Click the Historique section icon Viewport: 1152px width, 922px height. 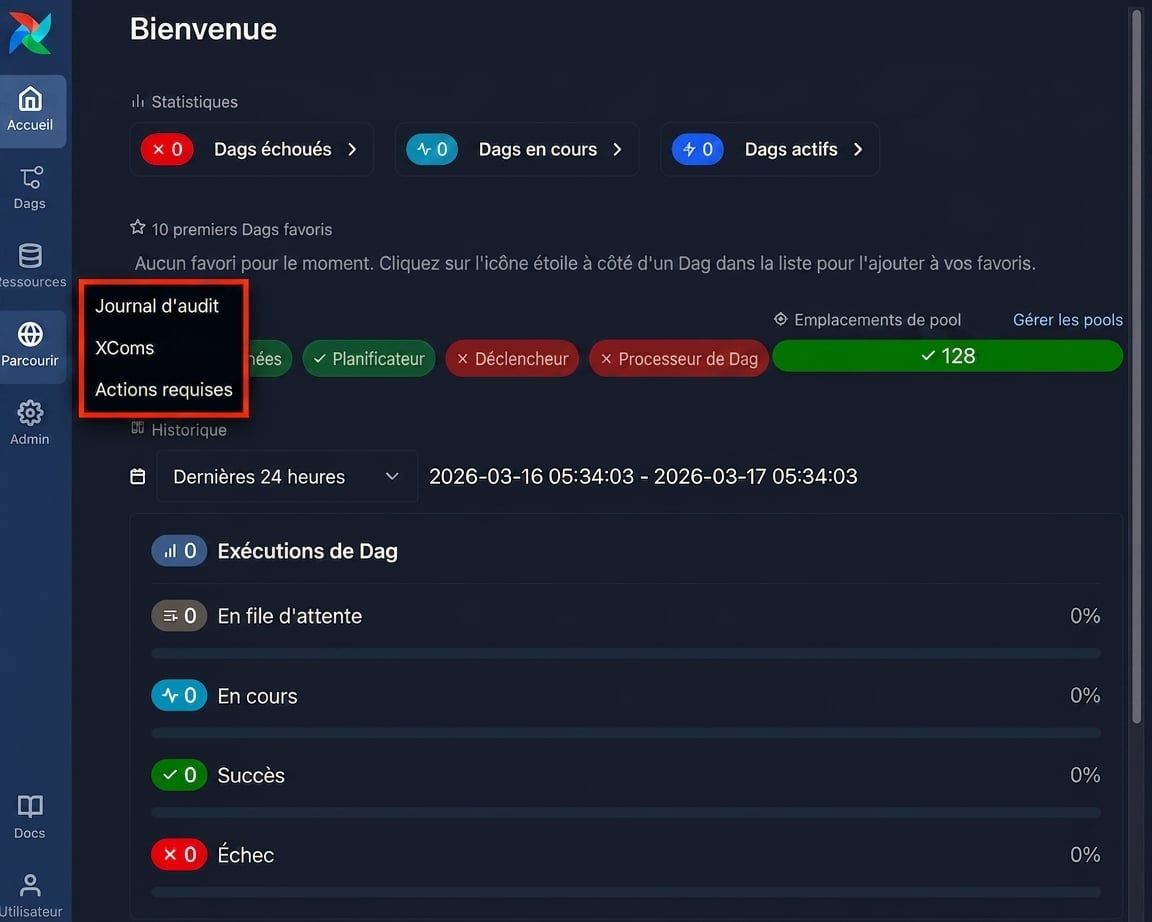(x=137, y=428)
